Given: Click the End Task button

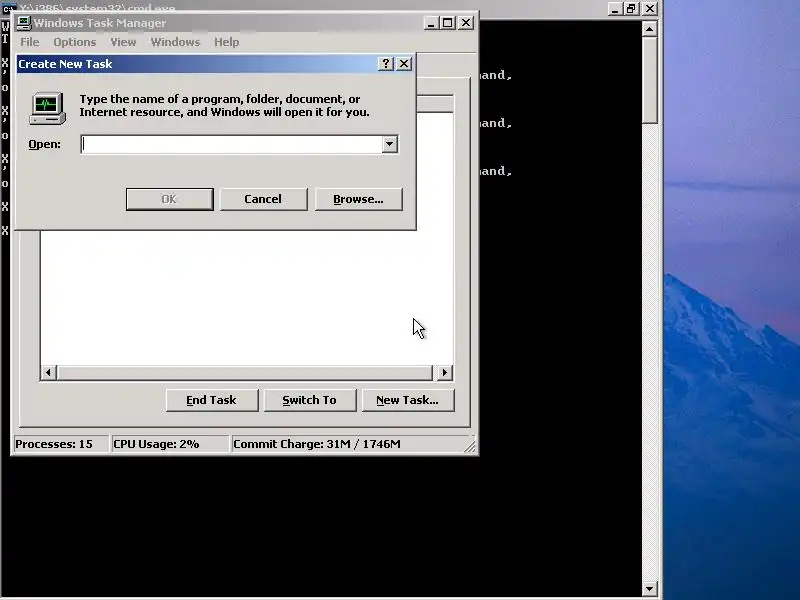Looking at the screenshot, I should pos(212,400).
